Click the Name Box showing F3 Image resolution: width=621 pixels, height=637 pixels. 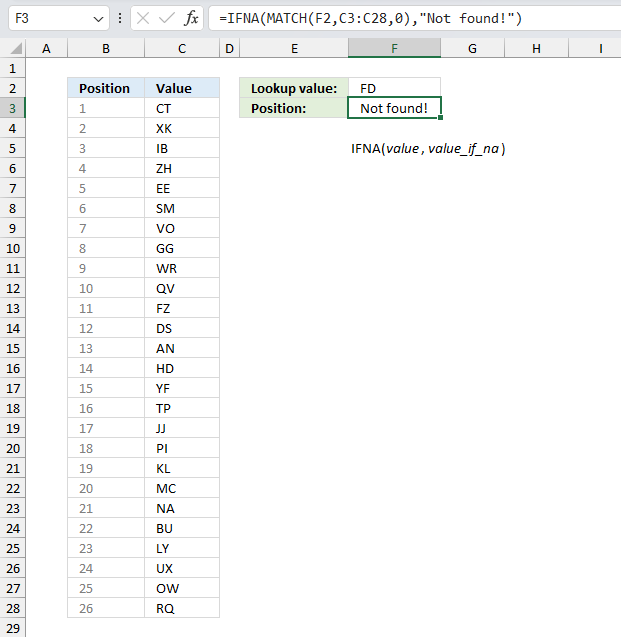(x=59, y=18)
